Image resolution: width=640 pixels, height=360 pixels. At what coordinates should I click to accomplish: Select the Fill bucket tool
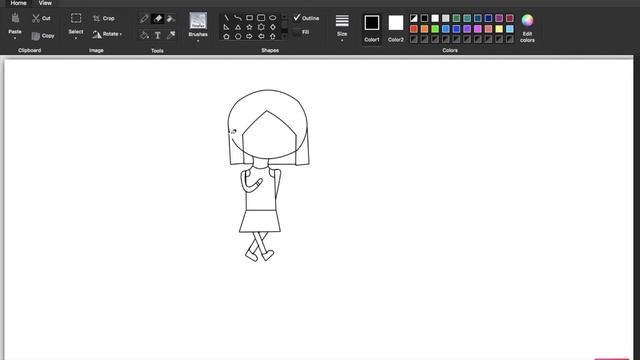click(x=144, y=35)
